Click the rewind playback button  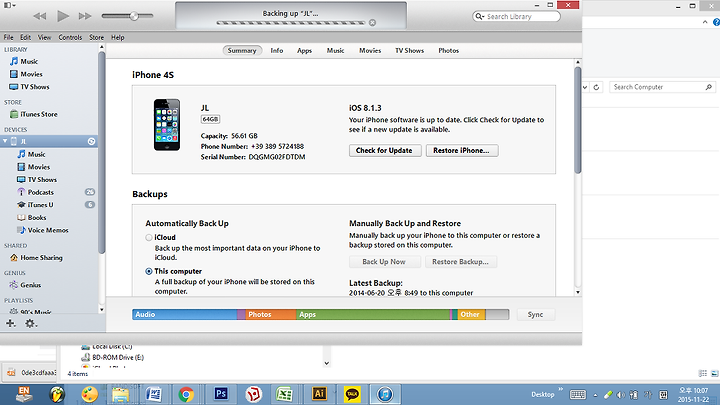[x=40, y=16]
